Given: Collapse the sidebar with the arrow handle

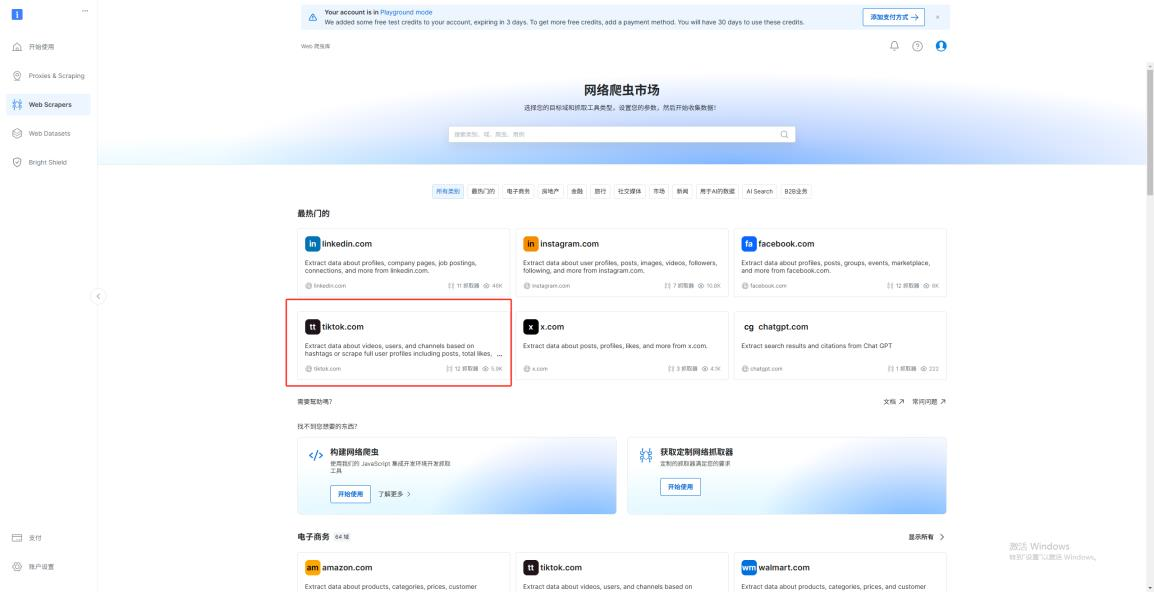Looking at the screenshot, I should pyautogui.click(x=99, y=297).
